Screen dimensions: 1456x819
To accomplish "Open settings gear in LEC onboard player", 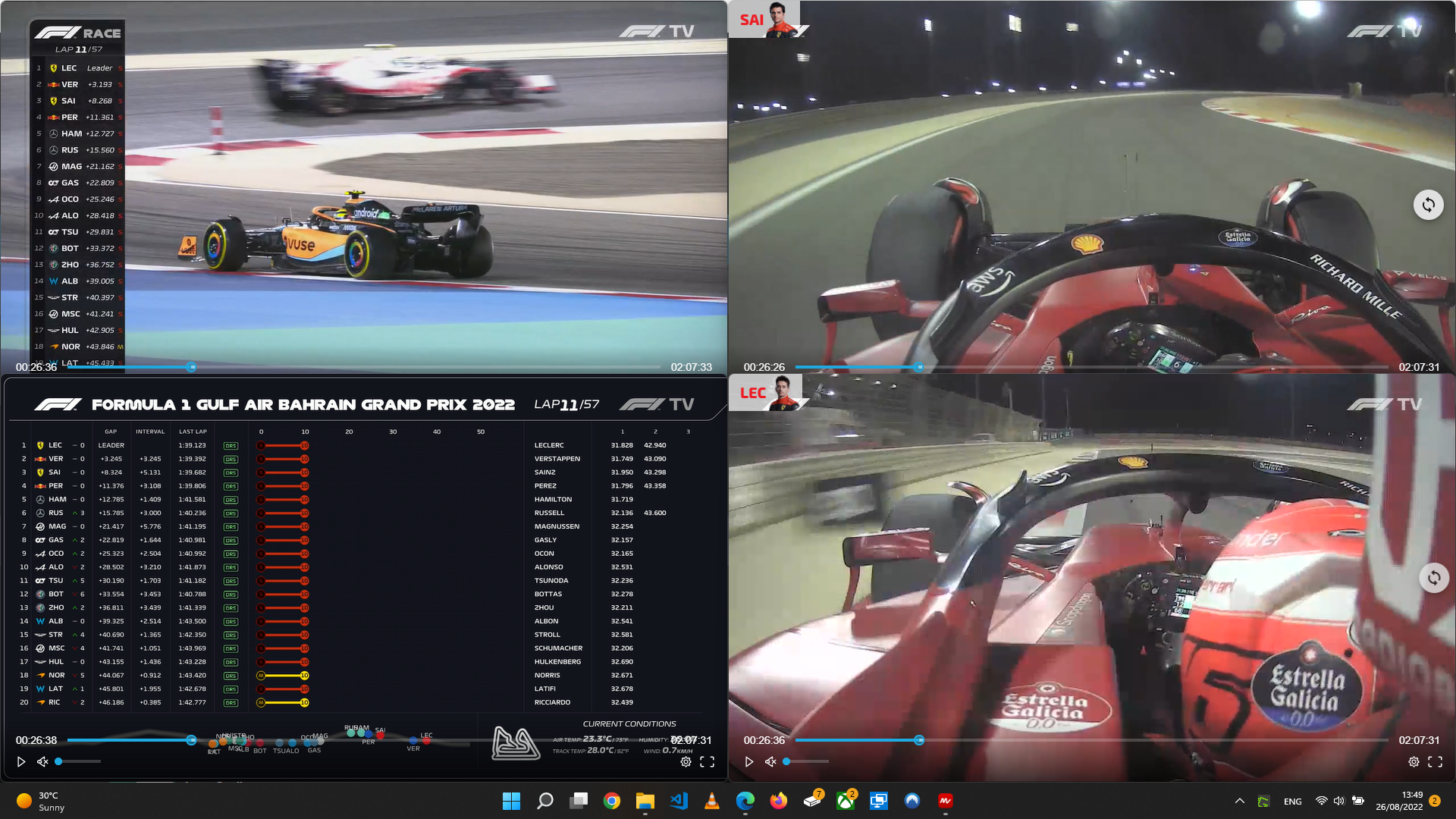I will [x=1414, y=761].
